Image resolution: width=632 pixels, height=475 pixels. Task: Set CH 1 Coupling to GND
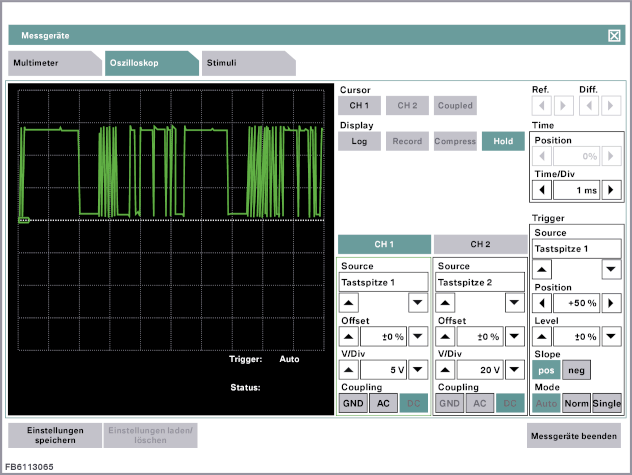click(353, 403)
